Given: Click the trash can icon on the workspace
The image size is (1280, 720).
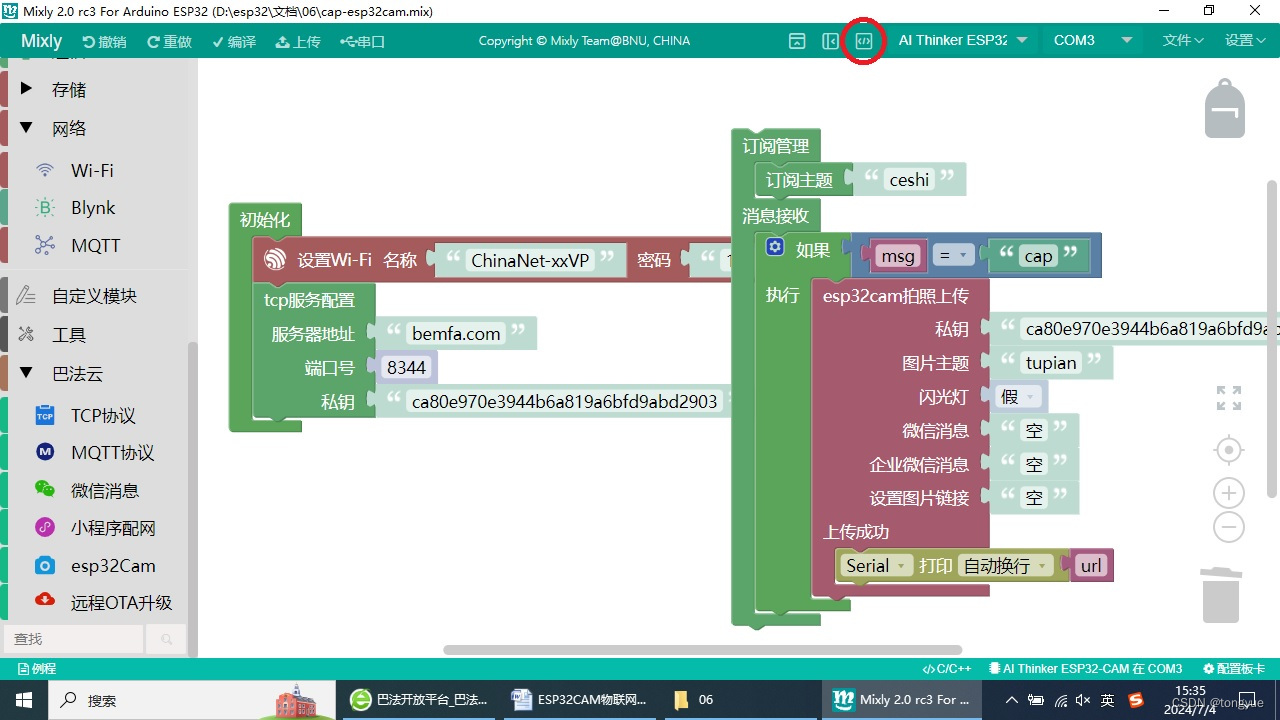Looking at the screenshot, I should coord(1220,595).
